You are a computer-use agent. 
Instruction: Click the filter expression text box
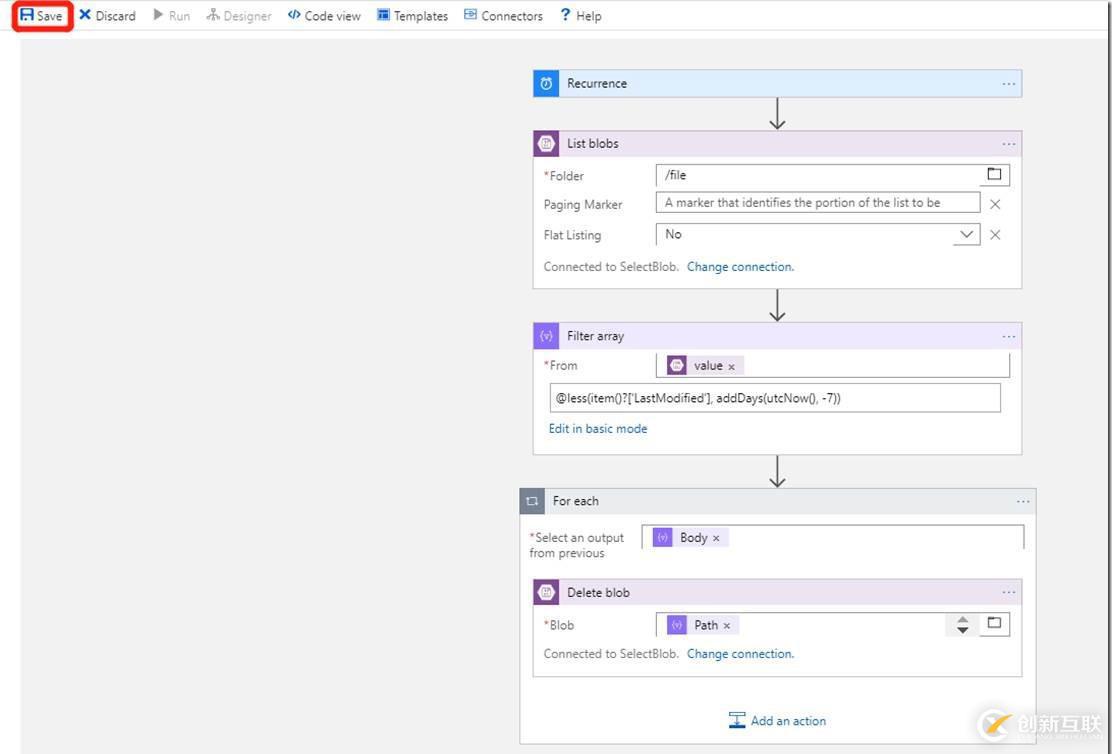click(x=775, y=398)
